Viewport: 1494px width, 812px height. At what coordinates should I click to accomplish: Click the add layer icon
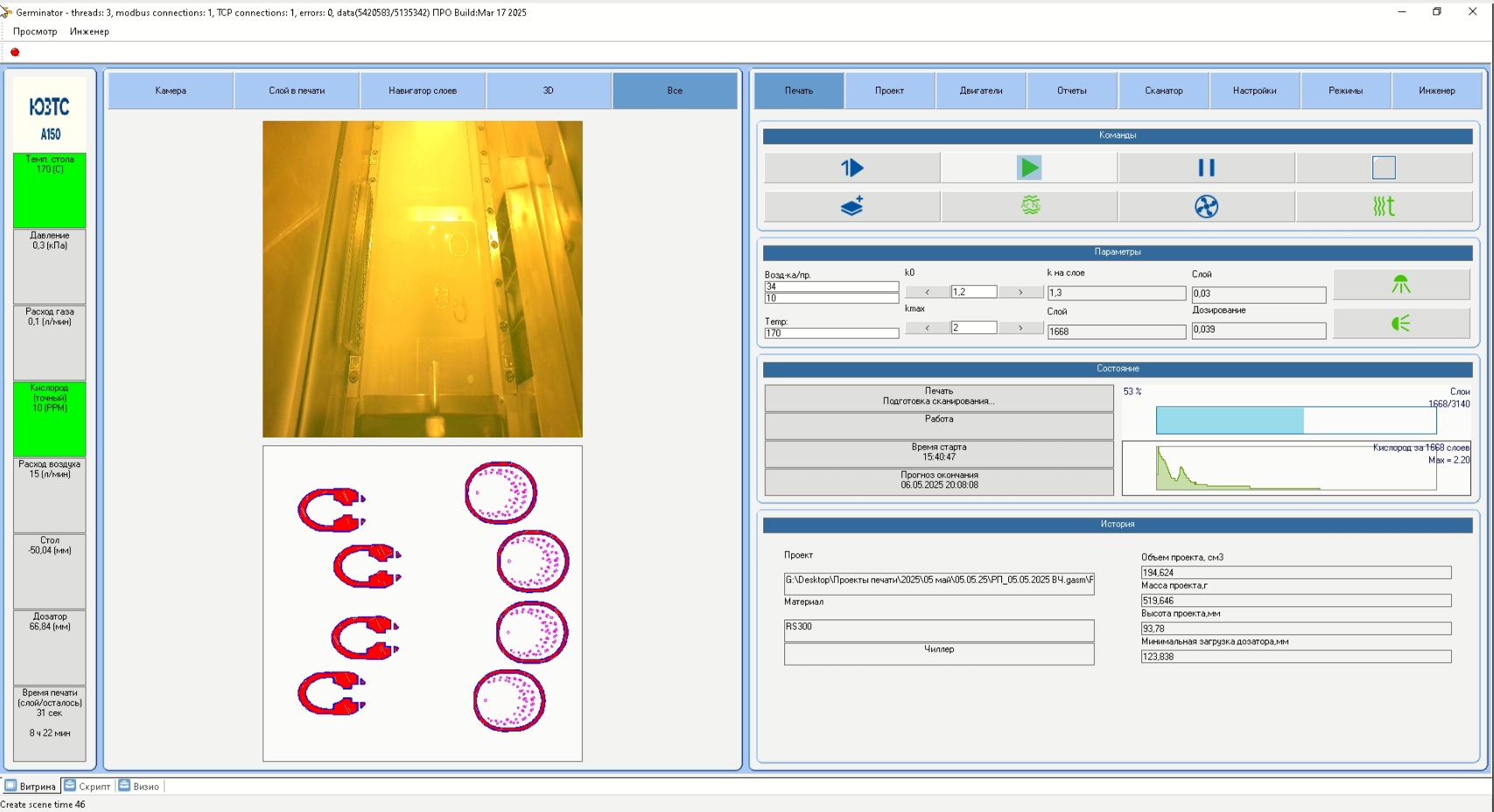(852, 206)
